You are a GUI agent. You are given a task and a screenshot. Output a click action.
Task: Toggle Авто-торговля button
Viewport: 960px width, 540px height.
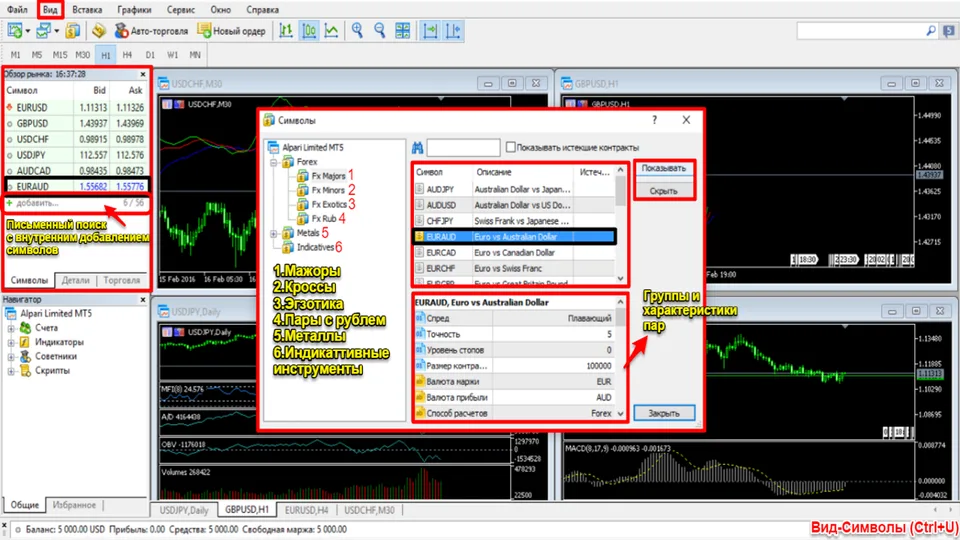coord(151,31)
